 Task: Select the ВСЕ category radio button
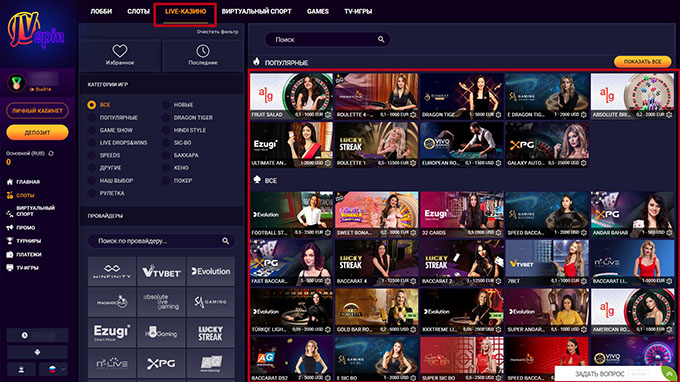pyautogui.click(x=92, y=105)
